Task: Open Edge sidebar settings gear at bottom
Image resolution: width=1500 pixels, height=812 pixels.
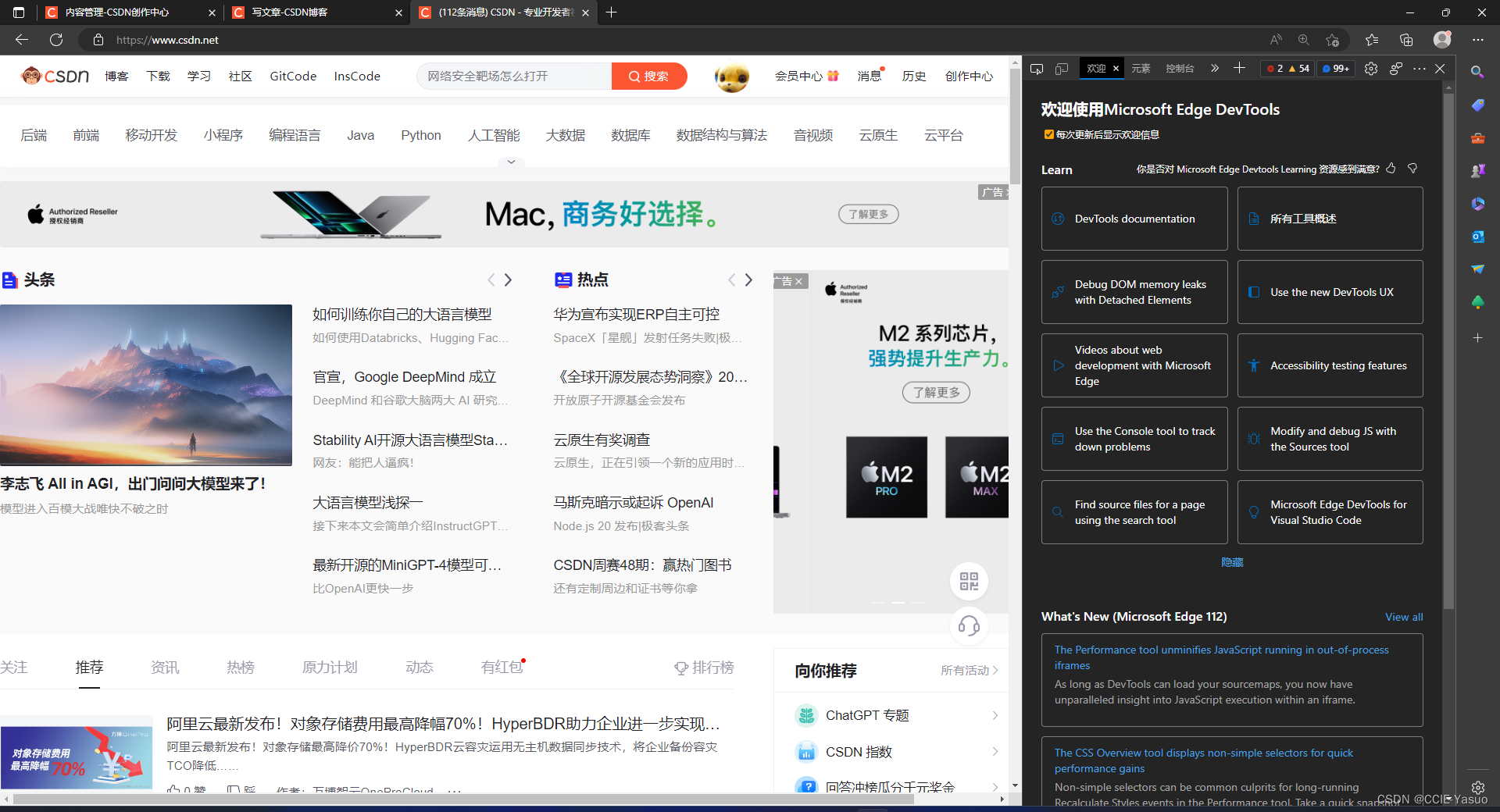Action: coord(1477,788)
